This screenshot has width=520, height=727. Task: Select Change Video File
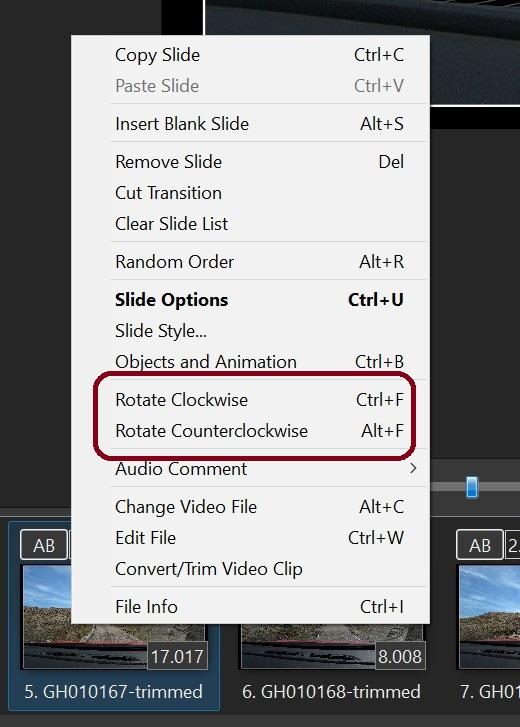tap(250, 507)
